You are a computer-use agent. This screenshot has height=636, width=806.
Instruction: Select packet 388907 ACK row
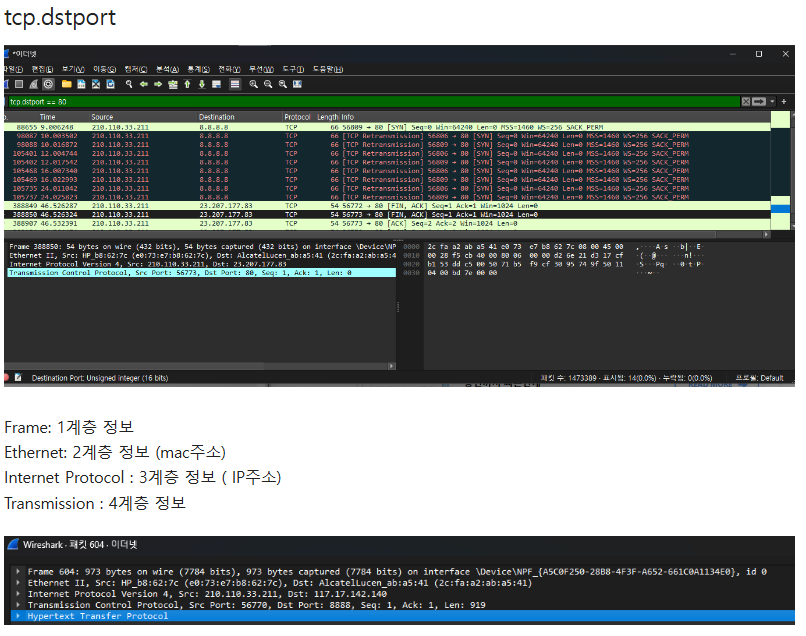click(387, 224)
